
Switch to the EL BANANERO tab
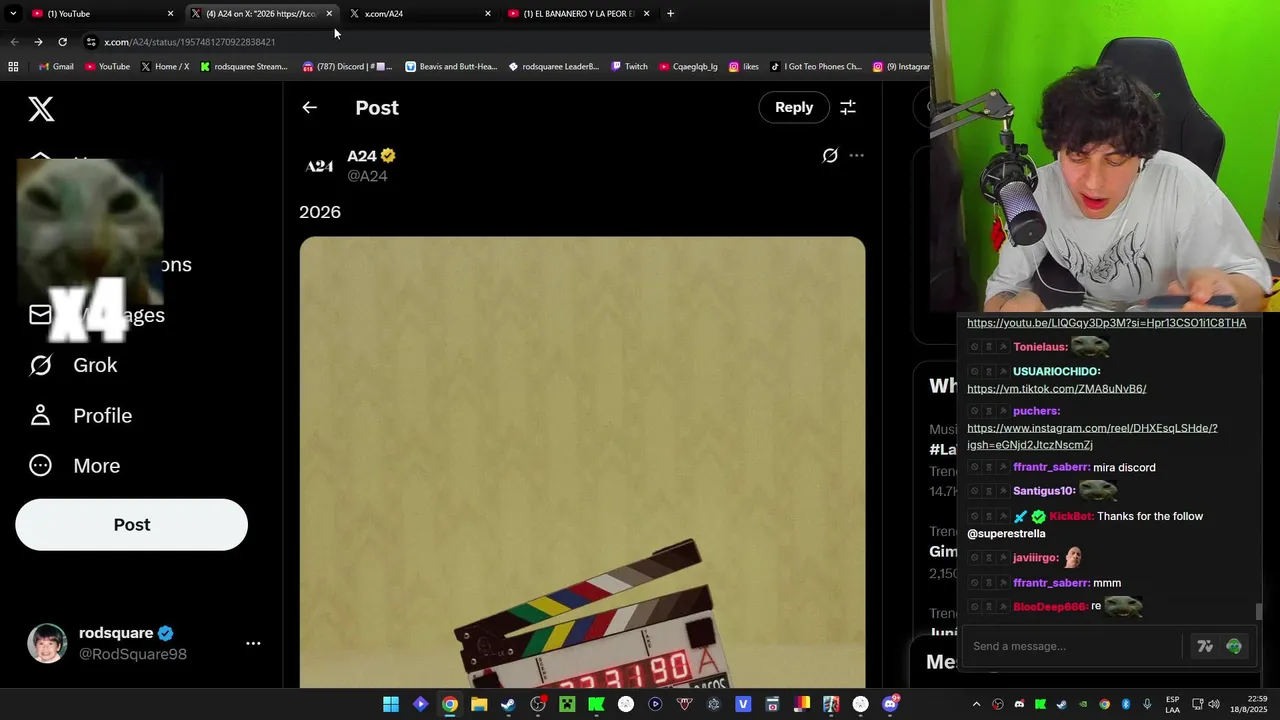pyautogui.click(x=579, y=13)
